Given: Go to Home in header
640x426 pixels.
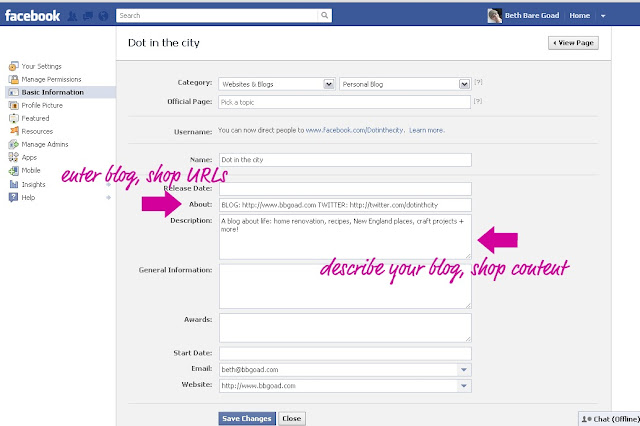Looking at the screenshot, I should click(x=580, y=16).
